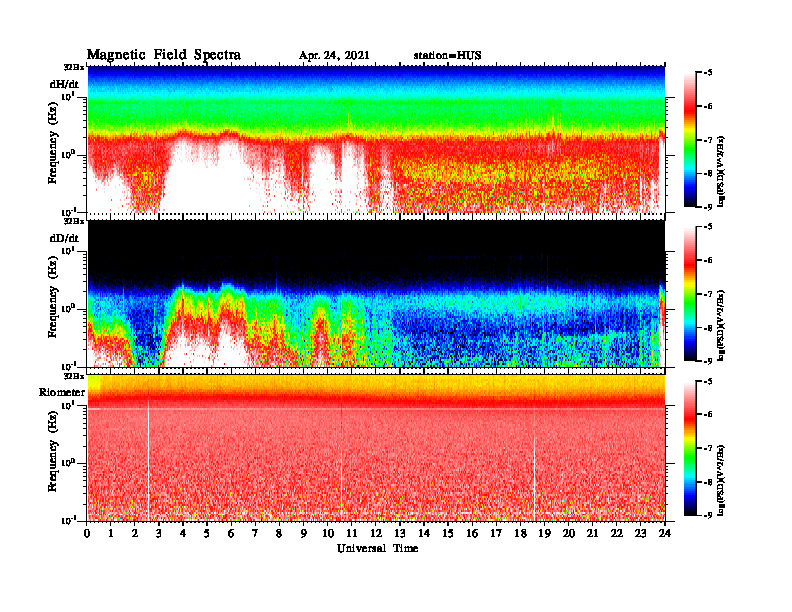Click the hour "16" tick label
This screenshot has height=612, width=792.
(x=472, y=533)
